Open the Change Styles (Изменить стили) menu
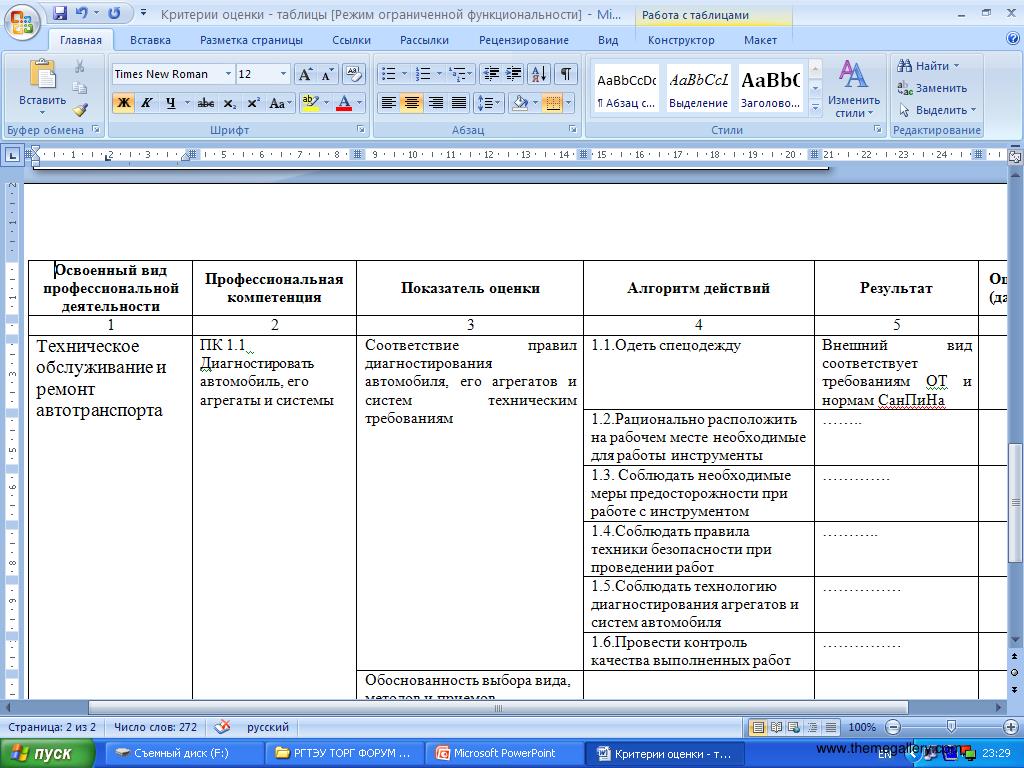Image resolution: width=1024 pixels, height=768 pixels. (x=853, y=89)
